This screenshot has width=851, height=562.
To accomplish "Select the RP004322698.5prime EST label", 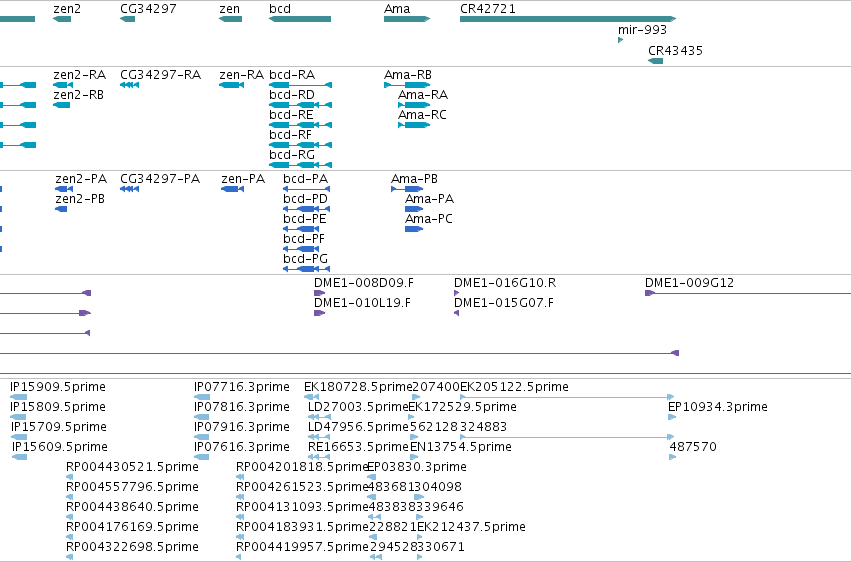I will [x=132, y=547].
